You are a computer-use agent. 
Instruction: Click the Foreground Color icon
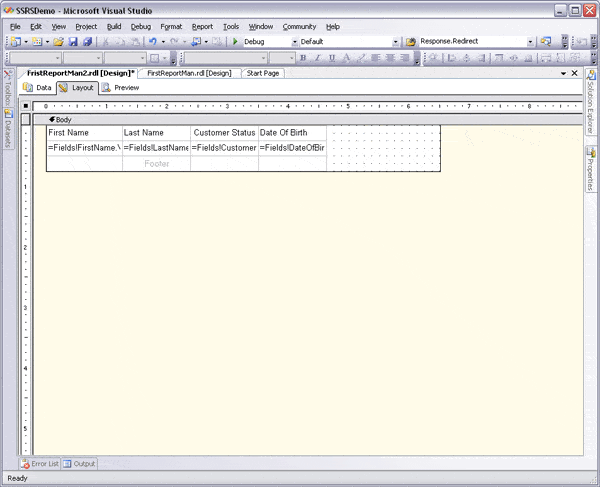pyautogui.click(x=346, y=58)
